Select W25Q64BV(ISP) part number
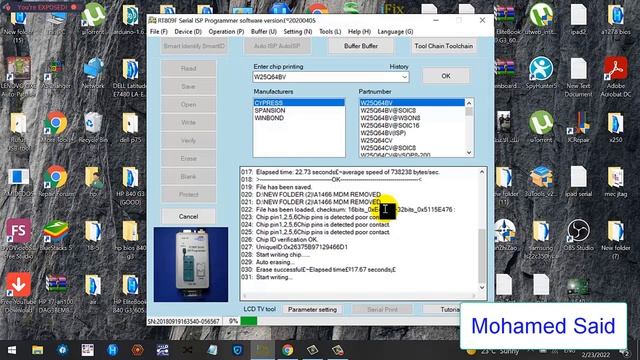Viewport: 640px width, 360px height. (412, 133)
